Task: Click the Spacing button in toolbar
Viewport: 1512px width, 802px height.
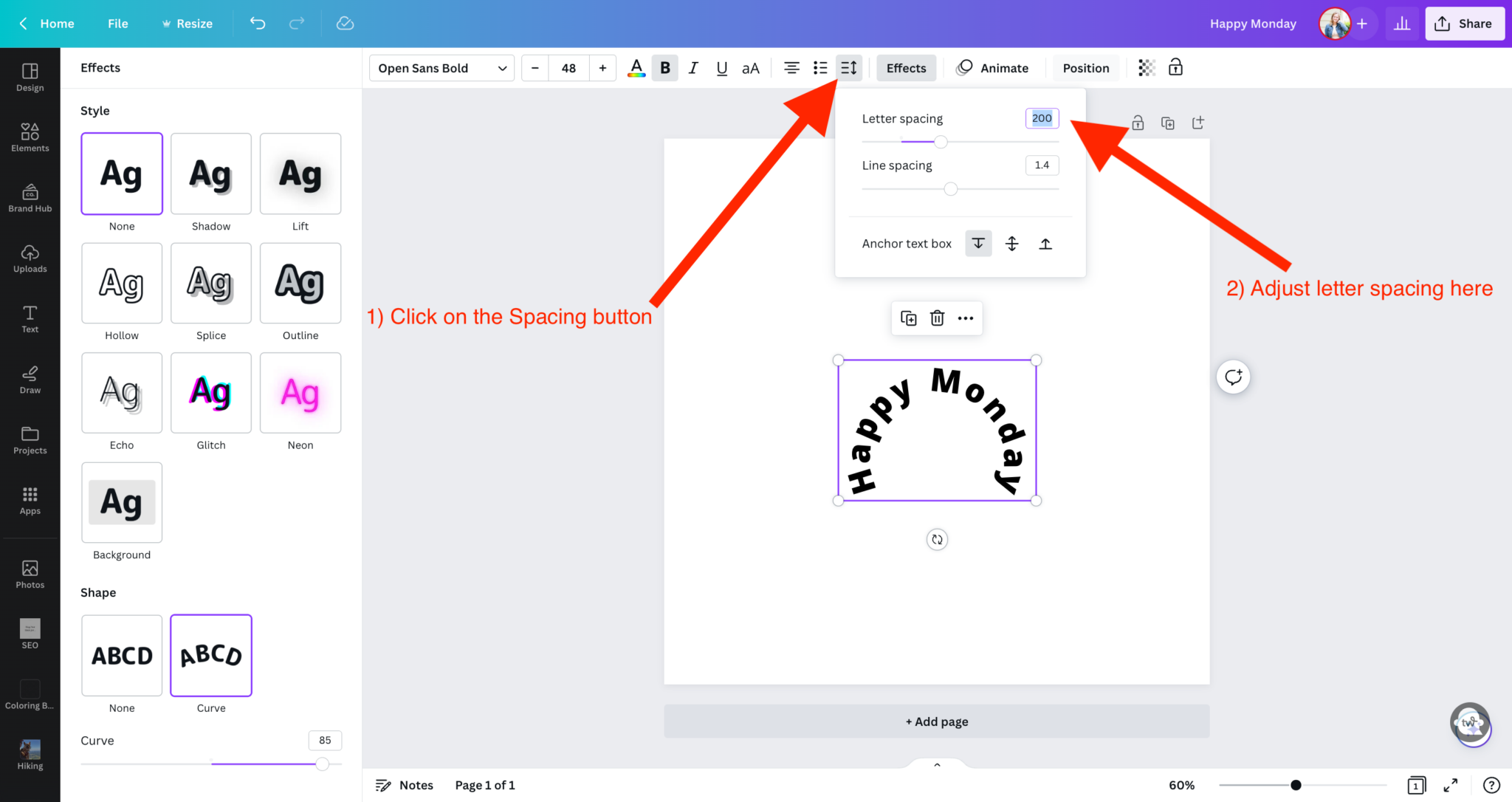Action: pyautogui.click(x=849, y=68)
